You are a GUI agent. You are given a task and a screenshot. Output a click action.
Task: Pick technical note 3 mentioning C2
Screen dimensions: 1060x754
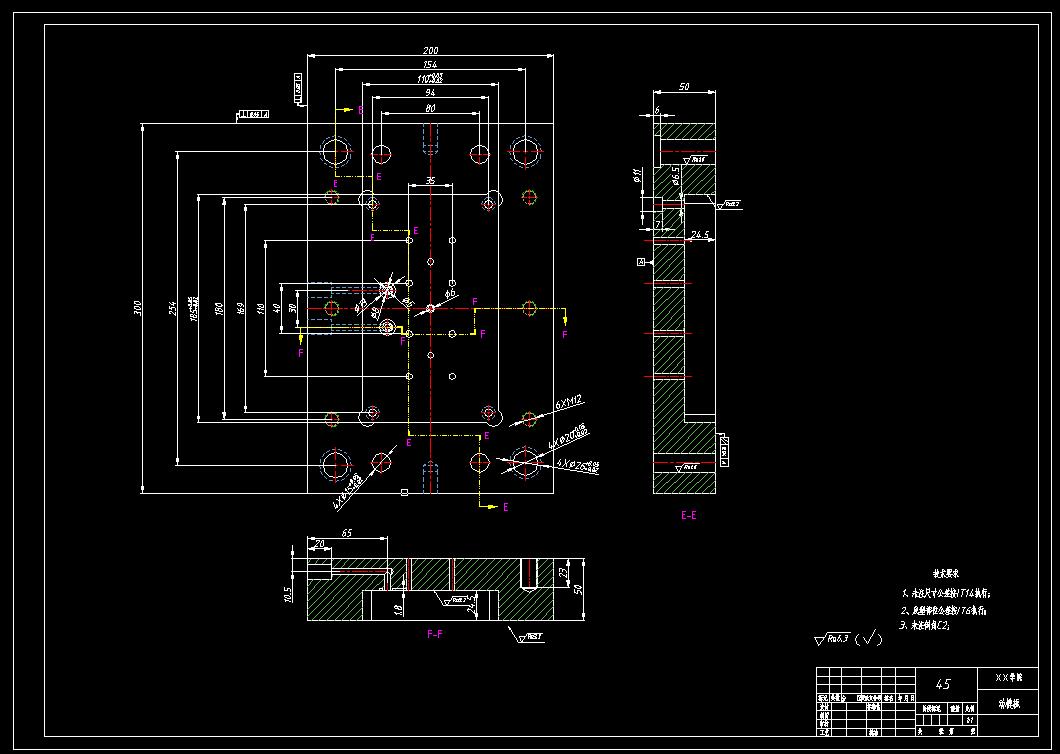click(x=925, y=626)
